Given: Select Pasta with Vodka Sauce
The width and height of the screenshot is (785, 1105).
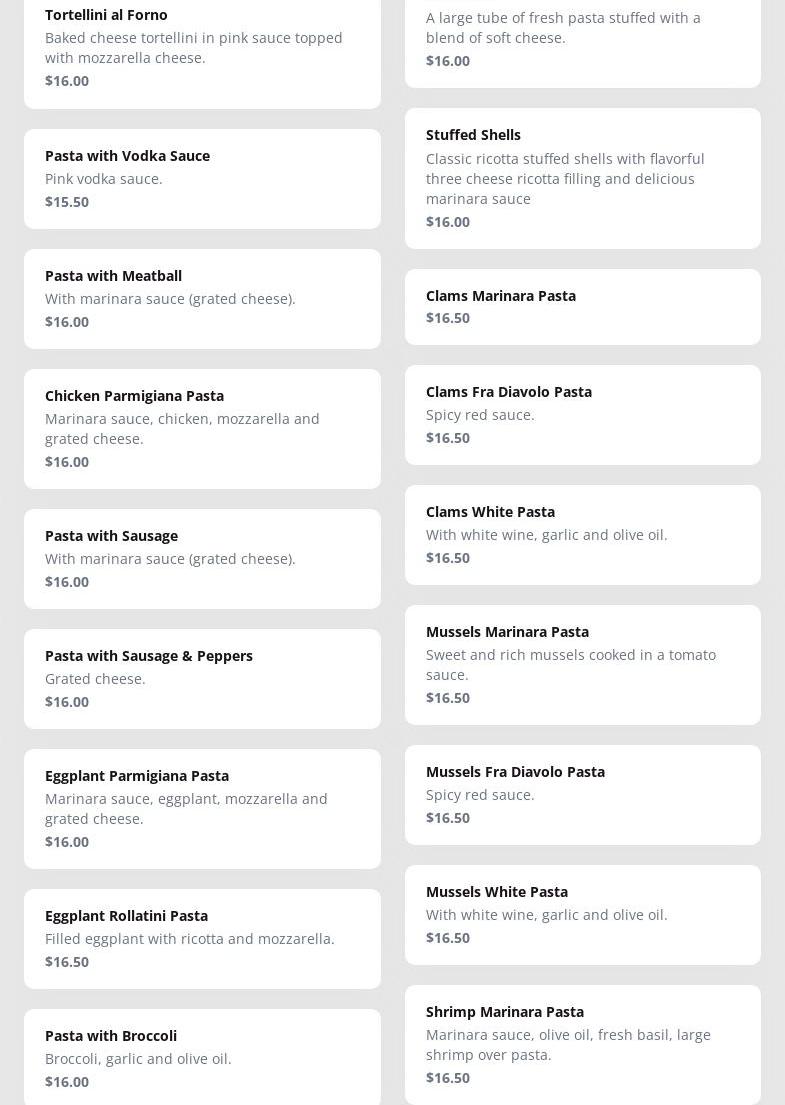Looking at the screenshot, I should (x=202, y=178).
